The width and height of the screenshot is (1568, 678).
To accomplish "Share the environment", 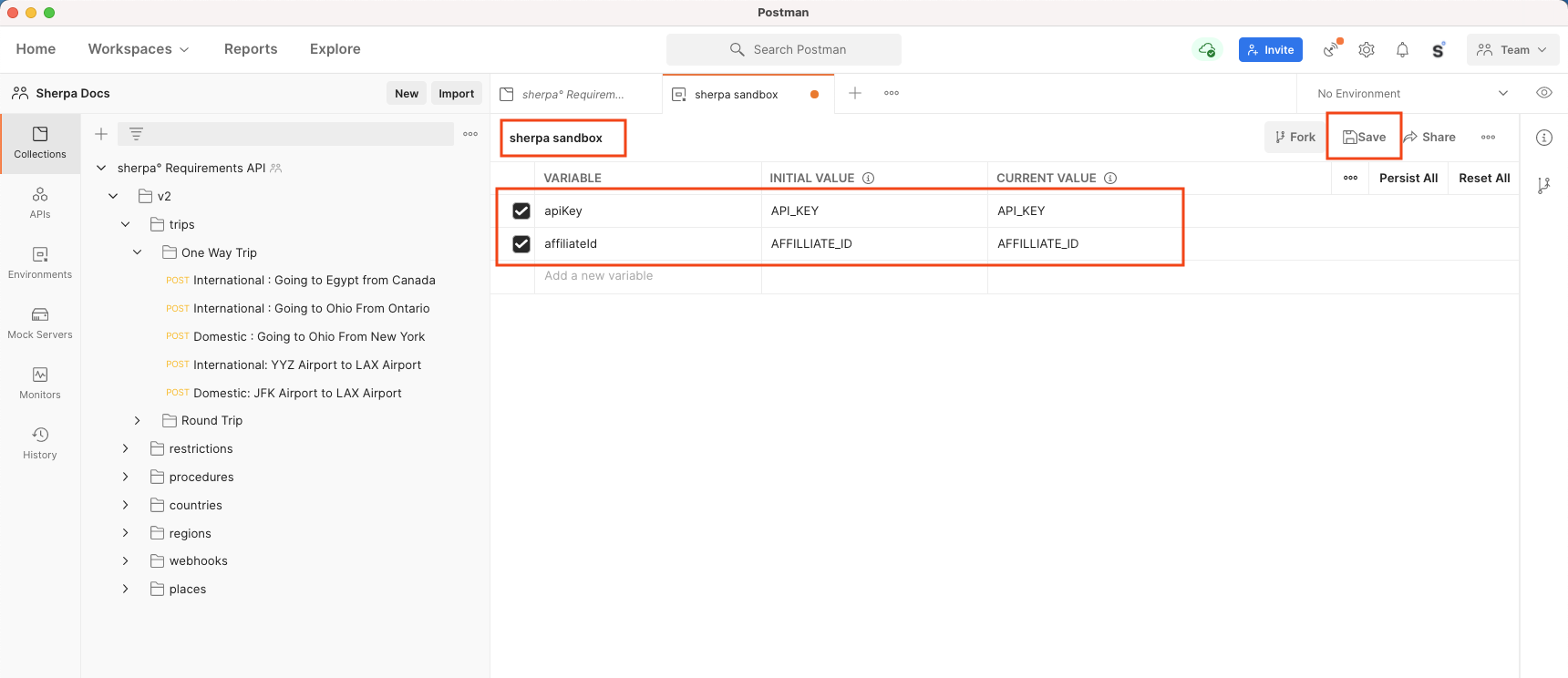I will [1429, 138].
